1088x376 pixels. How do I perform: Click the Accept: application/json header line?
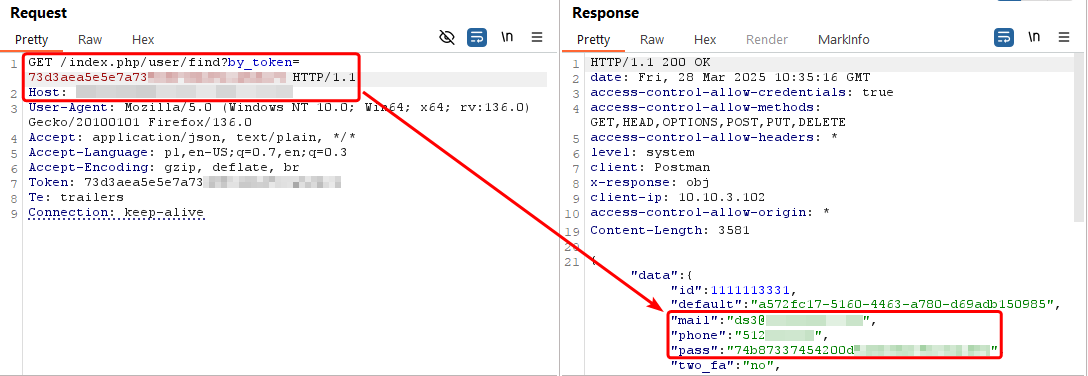[193, 137]
